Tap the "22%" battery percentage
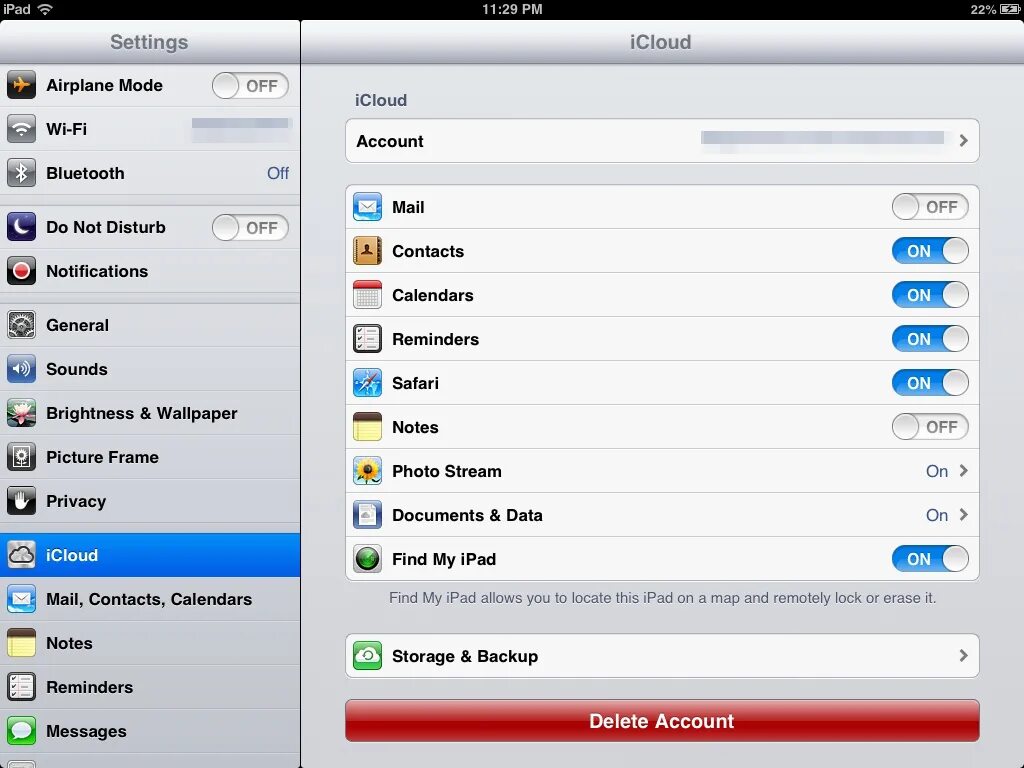Screen dimensions: 1024x768 [983, 9]
